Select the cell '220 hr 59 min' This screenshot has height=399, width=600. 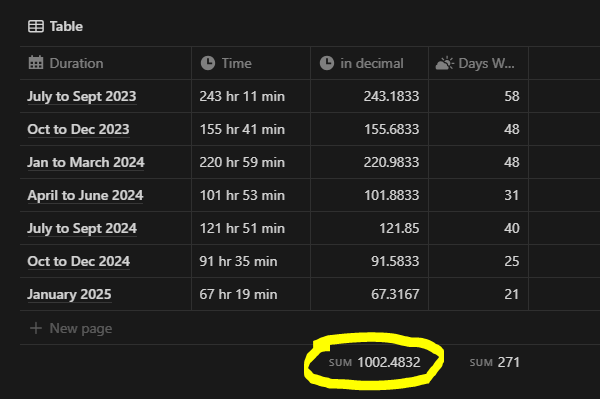[x=251, y=162]
